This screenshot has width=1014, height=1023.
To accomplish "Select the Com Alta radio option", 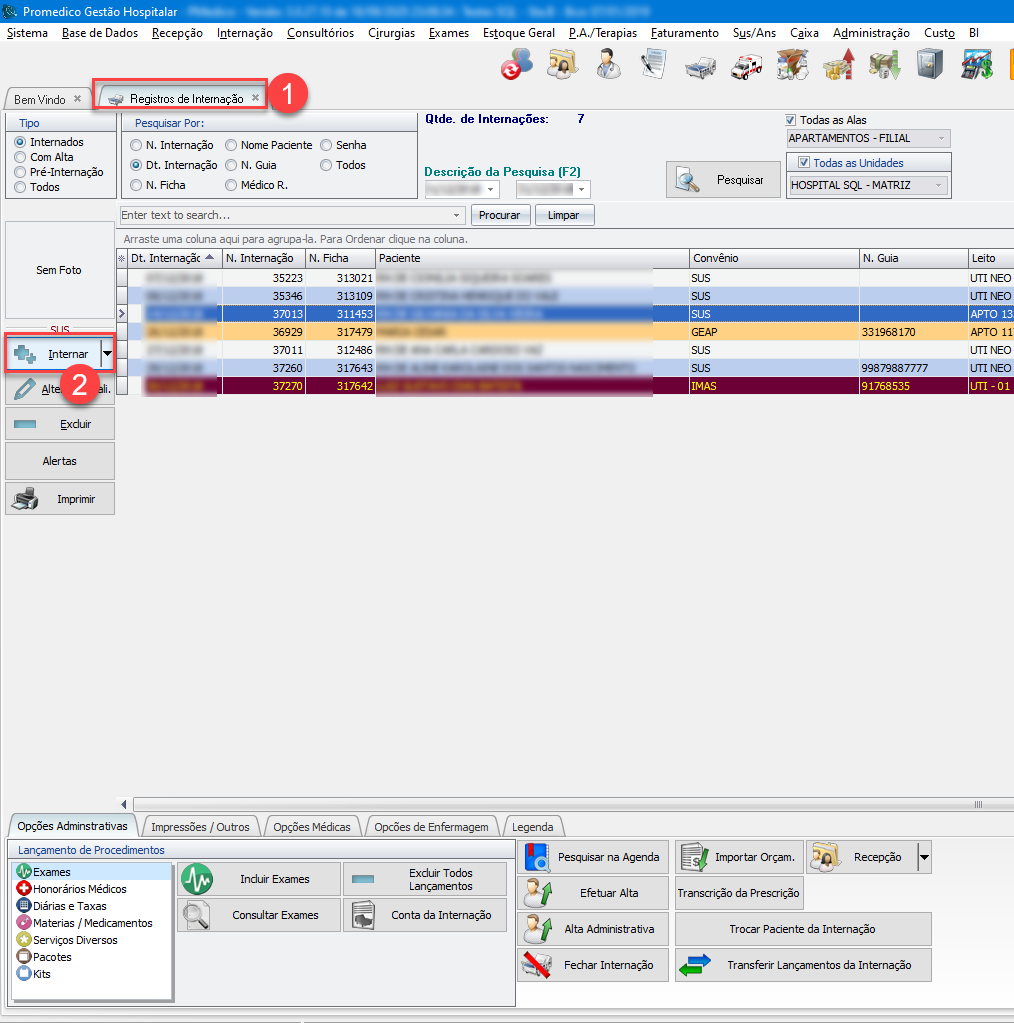I will [x=20, y=158].
